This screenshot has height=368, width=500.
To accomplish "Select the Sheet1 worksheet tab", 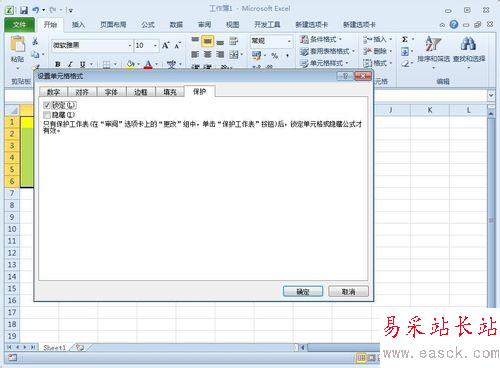I will coord(55,348).
